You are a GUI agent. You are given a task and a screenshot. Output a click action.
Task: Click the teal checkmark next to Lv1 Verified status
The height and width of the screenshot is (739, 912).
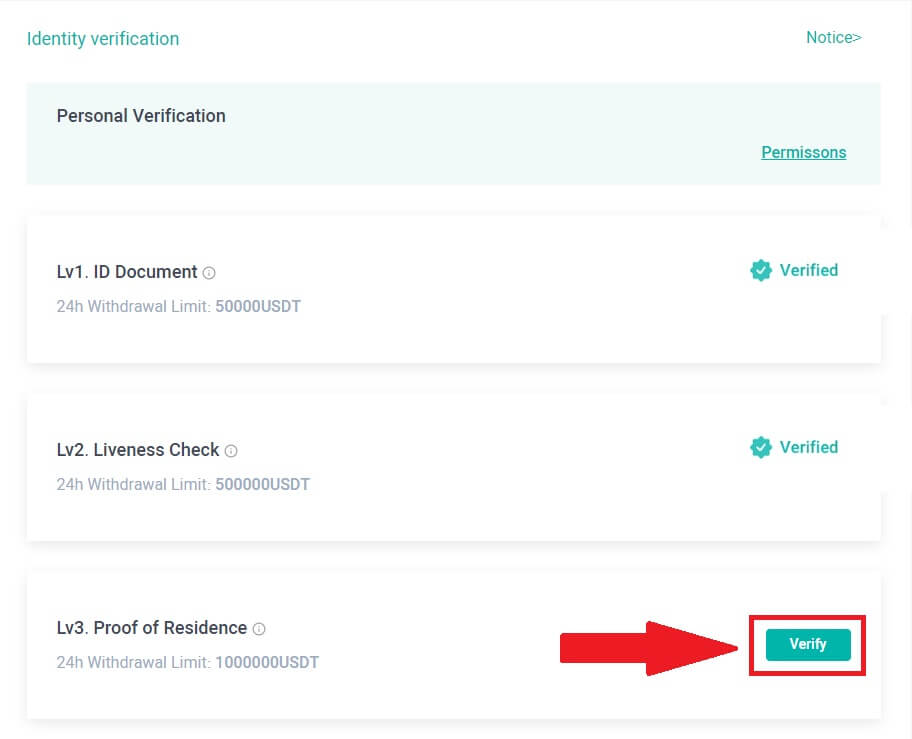[760, 270]
